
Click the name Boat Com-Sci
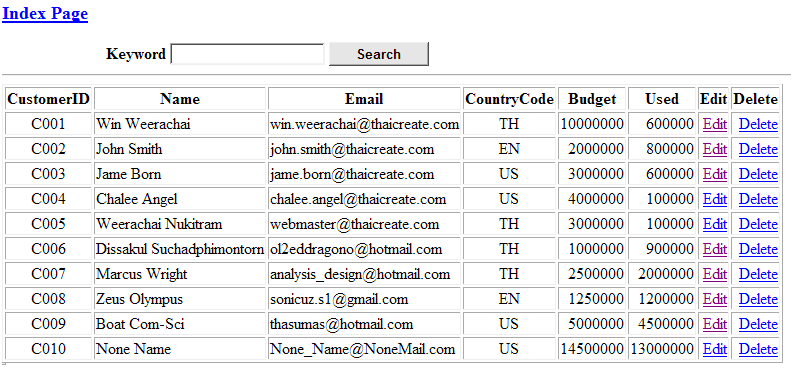pyautogui.click(x=140, y=324)
